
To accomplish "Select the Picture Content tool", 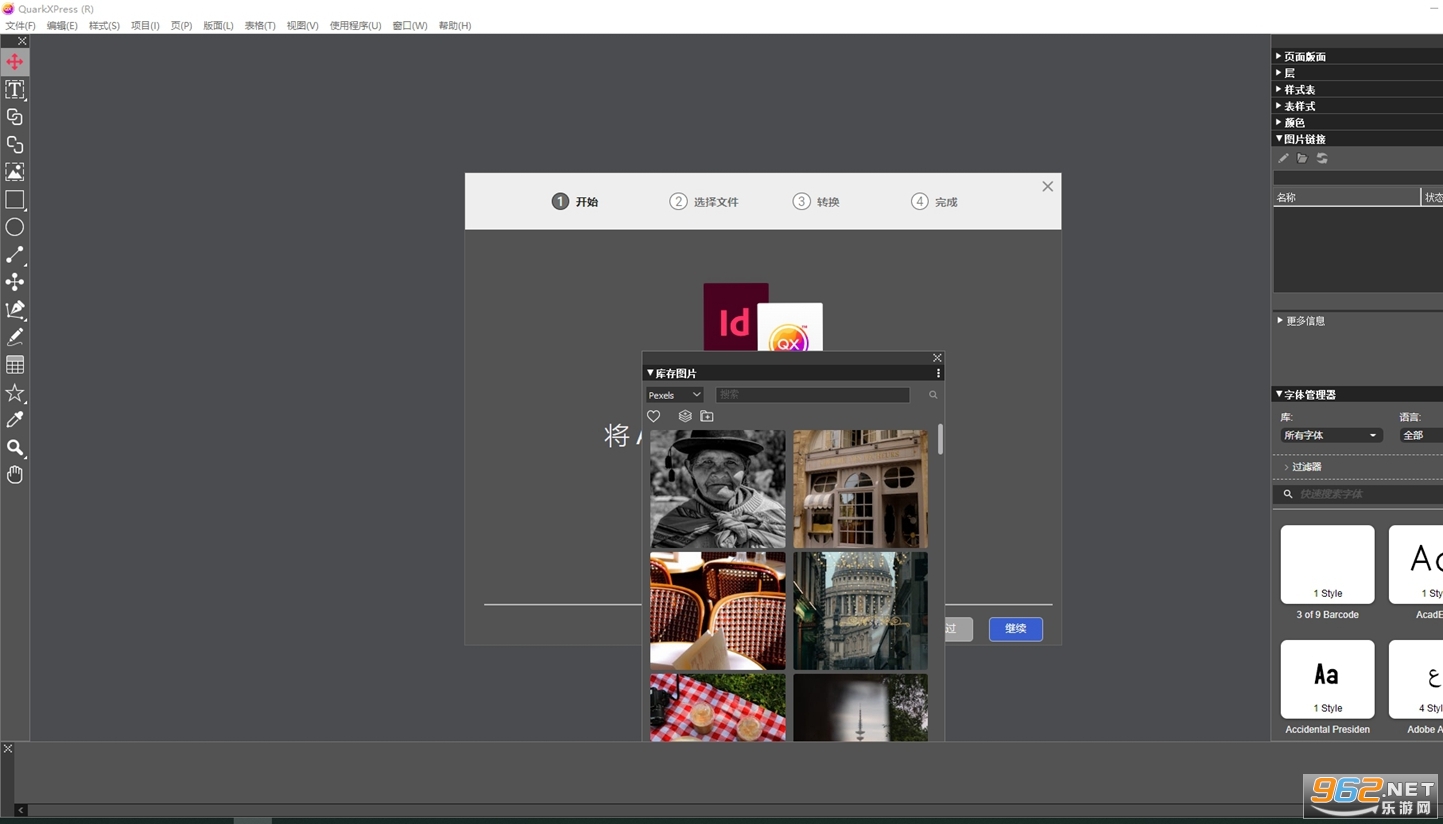I will coord(15,172).
